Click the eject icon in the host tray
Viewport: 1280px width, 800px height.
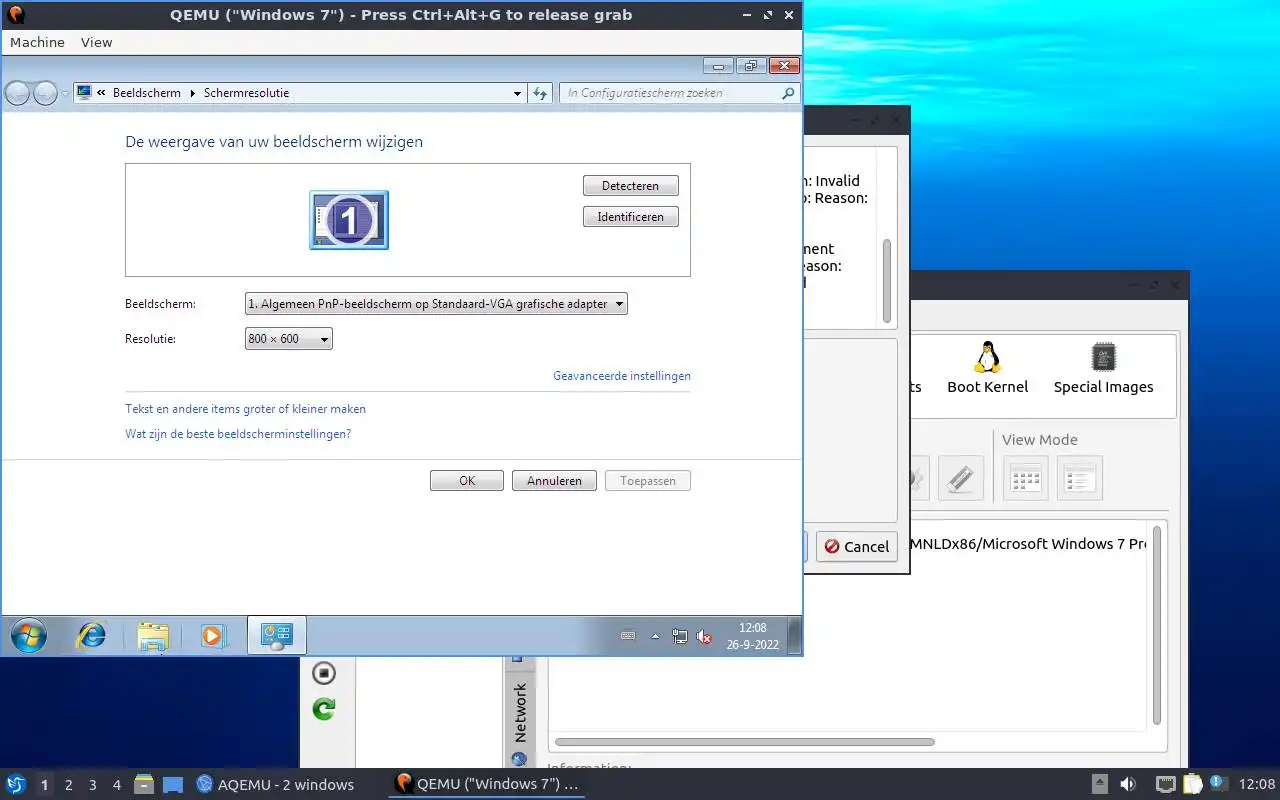1099,784
